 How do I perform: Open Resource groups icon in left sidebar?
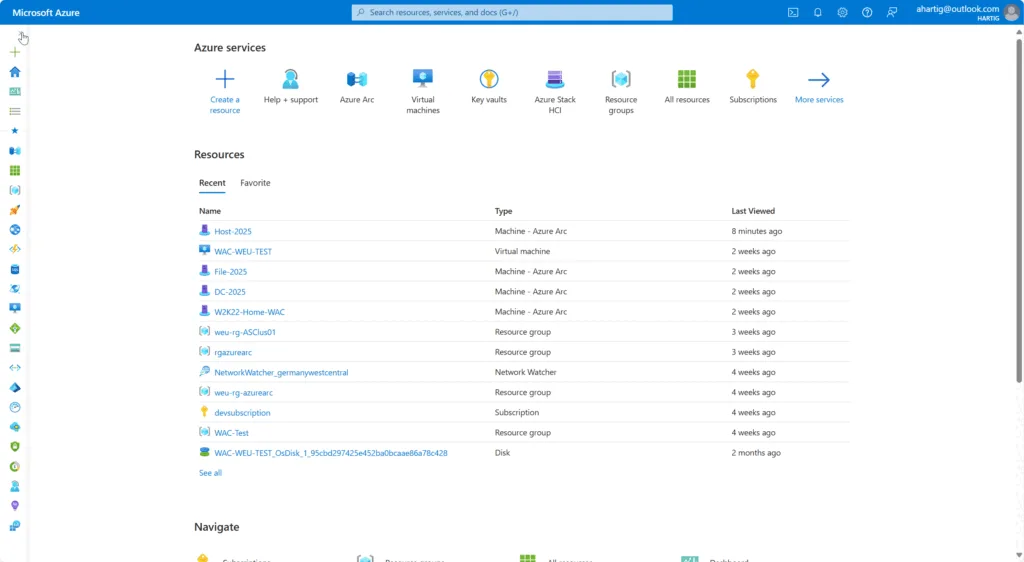click(14, 190)
